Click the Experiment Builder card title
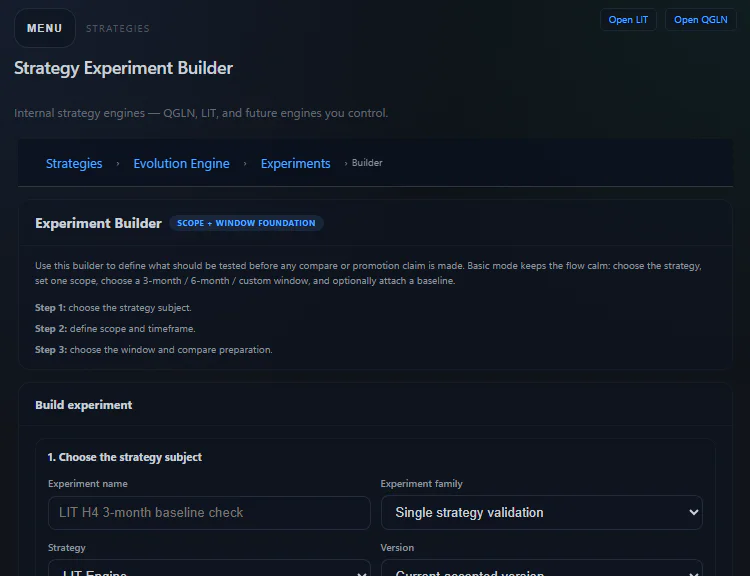 [98, 223]
